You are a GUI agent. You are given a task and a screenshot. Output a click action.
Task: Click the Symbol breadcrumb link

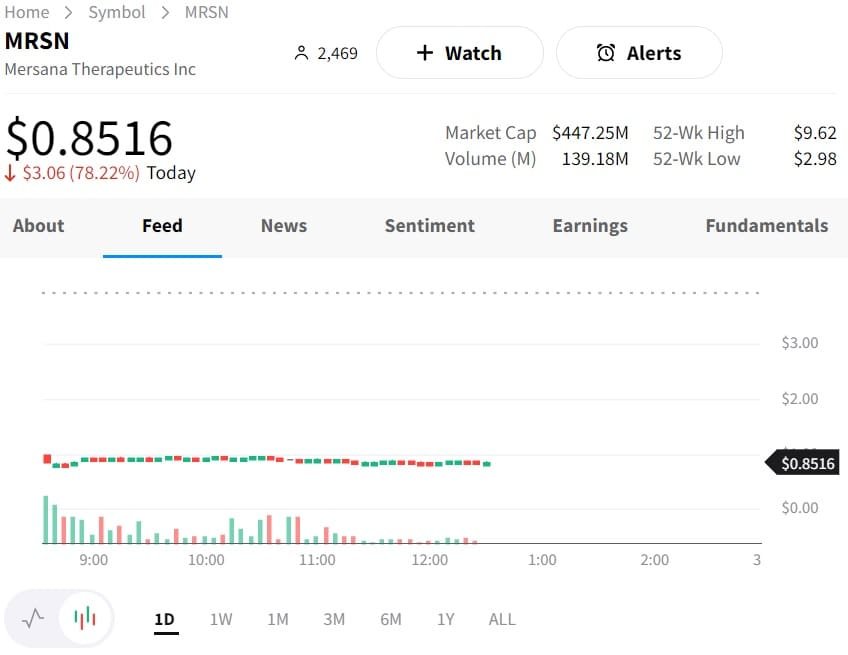117,12
